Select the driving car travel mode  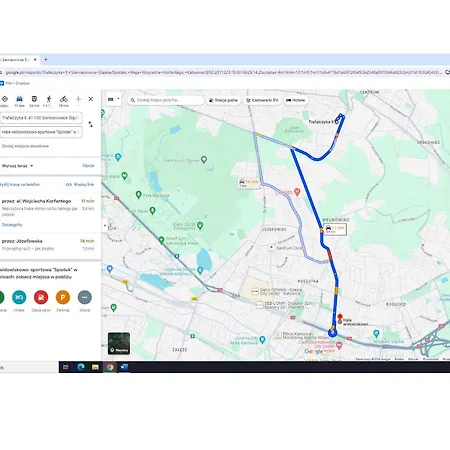(19, 99)
